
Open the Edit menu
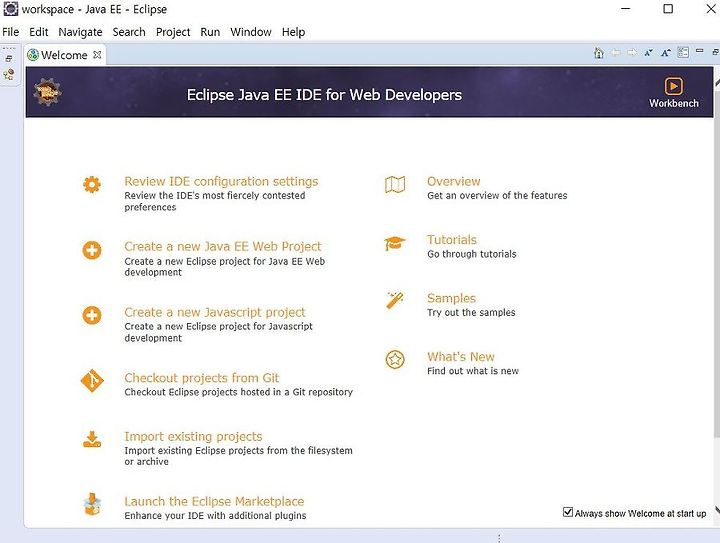pos(39,32)
